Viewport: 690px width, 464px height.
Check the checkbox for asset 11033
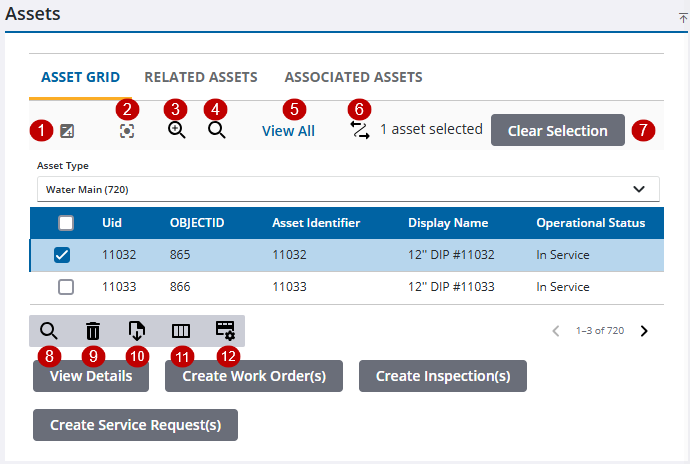[x=66, y=287]
